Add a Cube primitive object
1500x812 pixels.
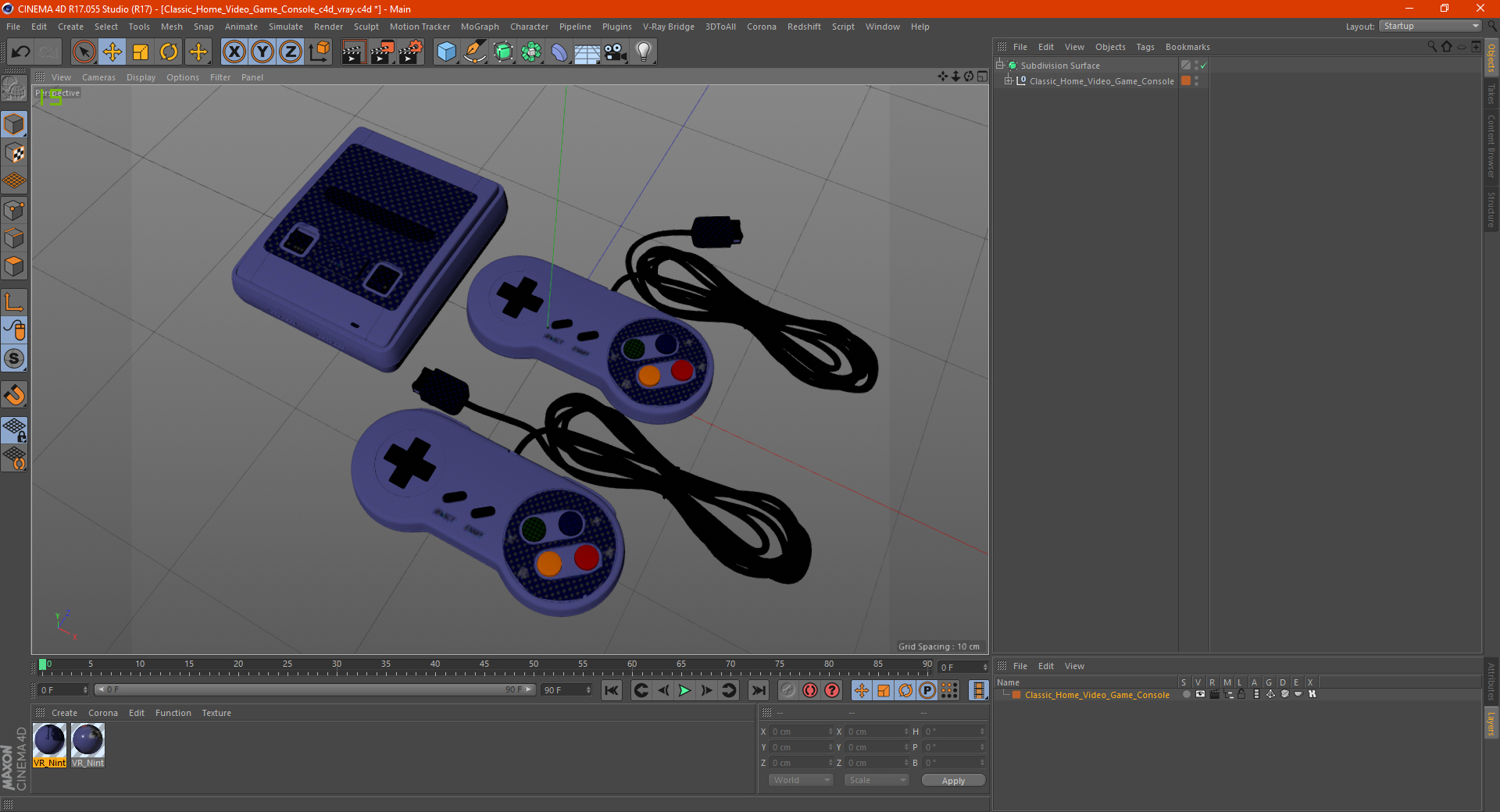coord(446,52)
